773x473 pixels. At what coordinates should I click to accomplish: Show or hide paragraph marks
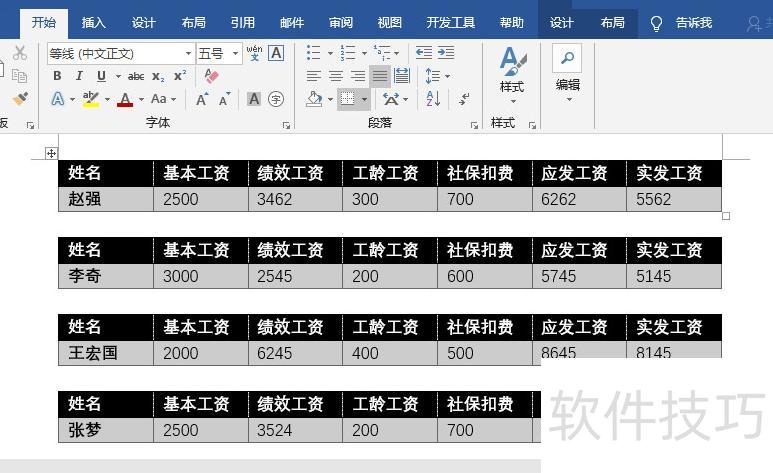coord(464,99)
